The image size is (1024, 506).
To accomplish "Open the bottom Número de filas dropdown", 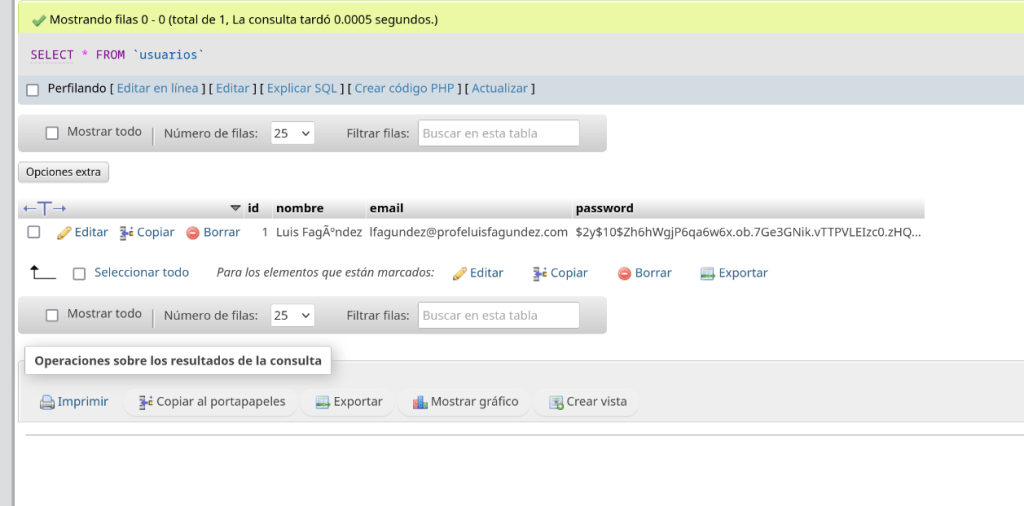I will pyautogui.click(x=292, y=315).
